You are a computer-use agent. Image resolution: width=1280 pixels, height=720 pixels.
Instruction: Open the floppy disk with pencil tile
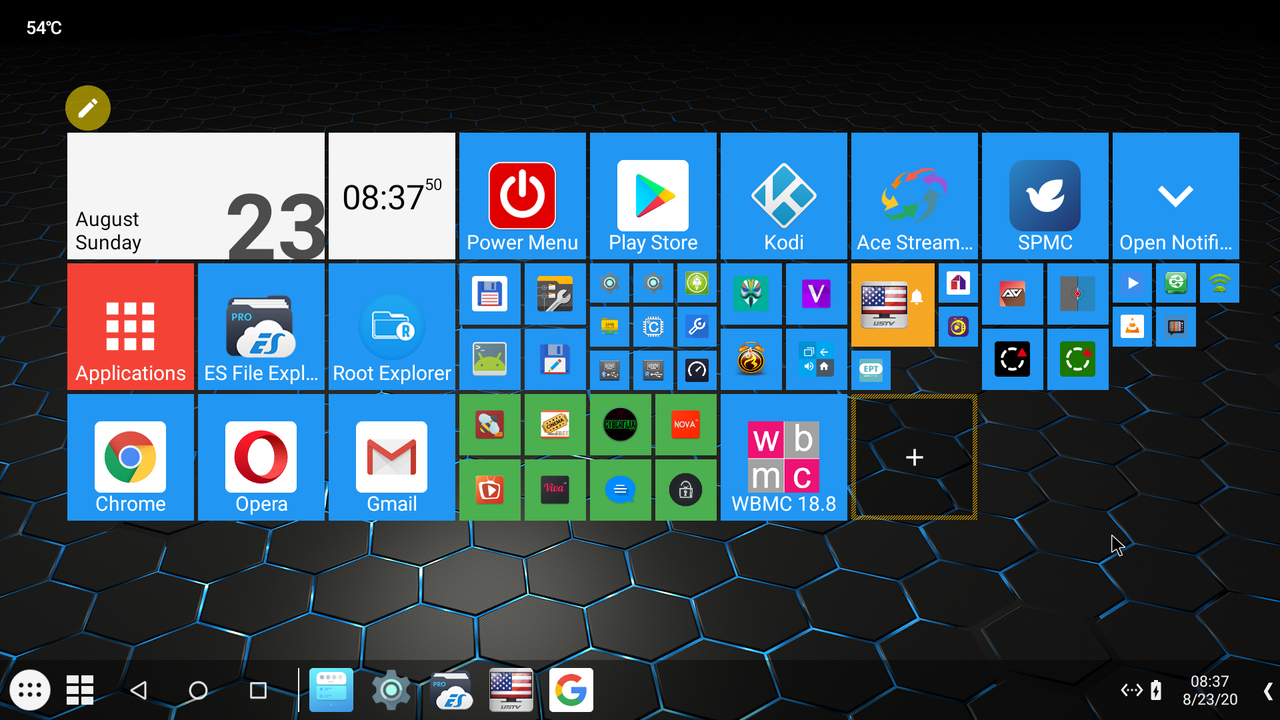point(555,359)
